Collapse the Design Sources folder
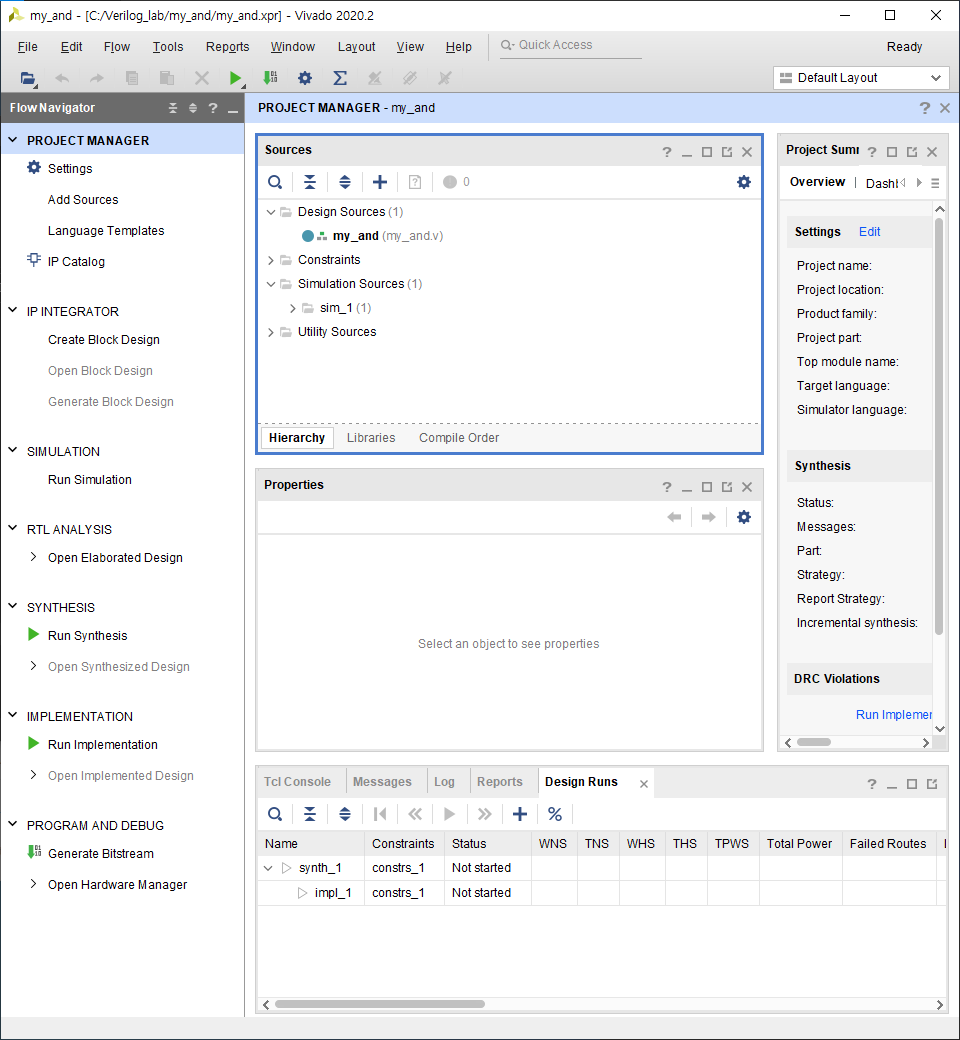The image size is (960, 1040). pos(271,212)
